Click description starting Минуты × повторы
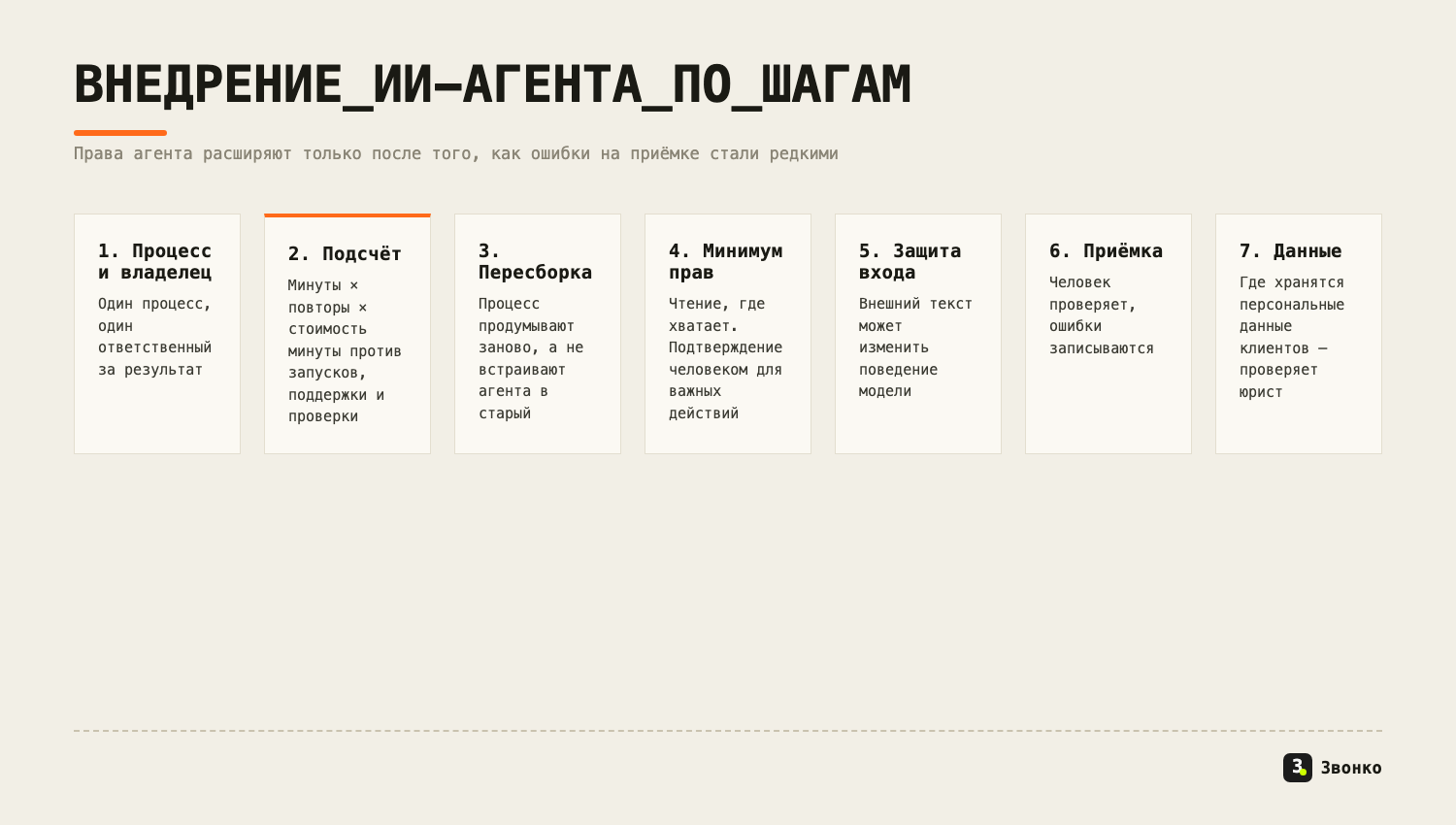The width and height of the screenshot is (1456, 825). (x=345, y=350)
